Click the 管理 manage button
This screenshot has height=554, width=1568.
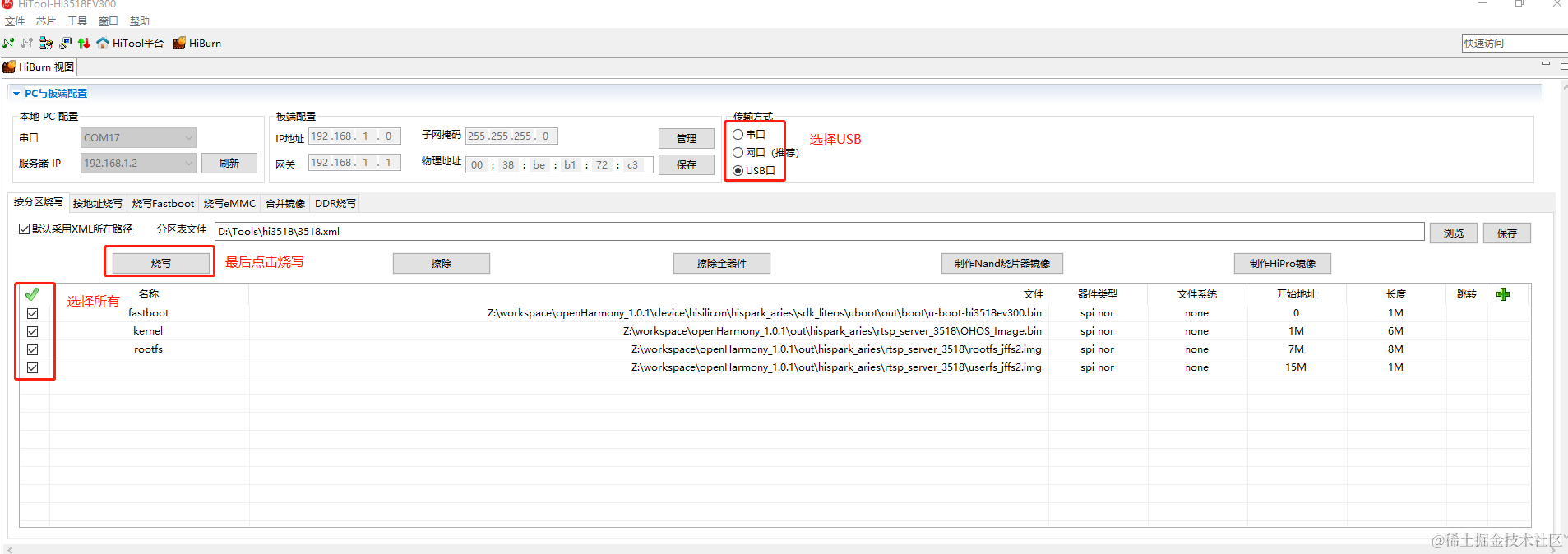pos(687,138)
